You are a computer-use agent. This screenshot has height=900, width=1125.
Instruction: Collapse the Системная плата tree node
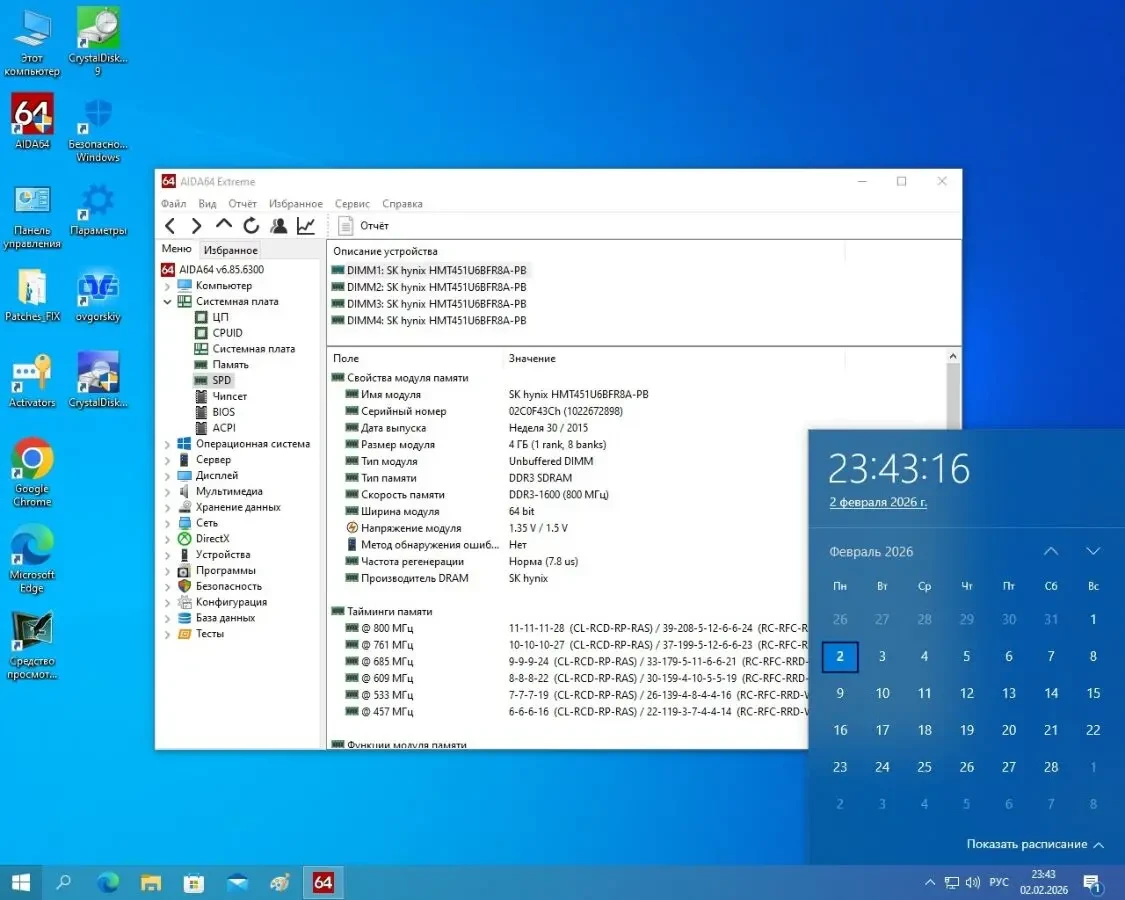(167, 301)
